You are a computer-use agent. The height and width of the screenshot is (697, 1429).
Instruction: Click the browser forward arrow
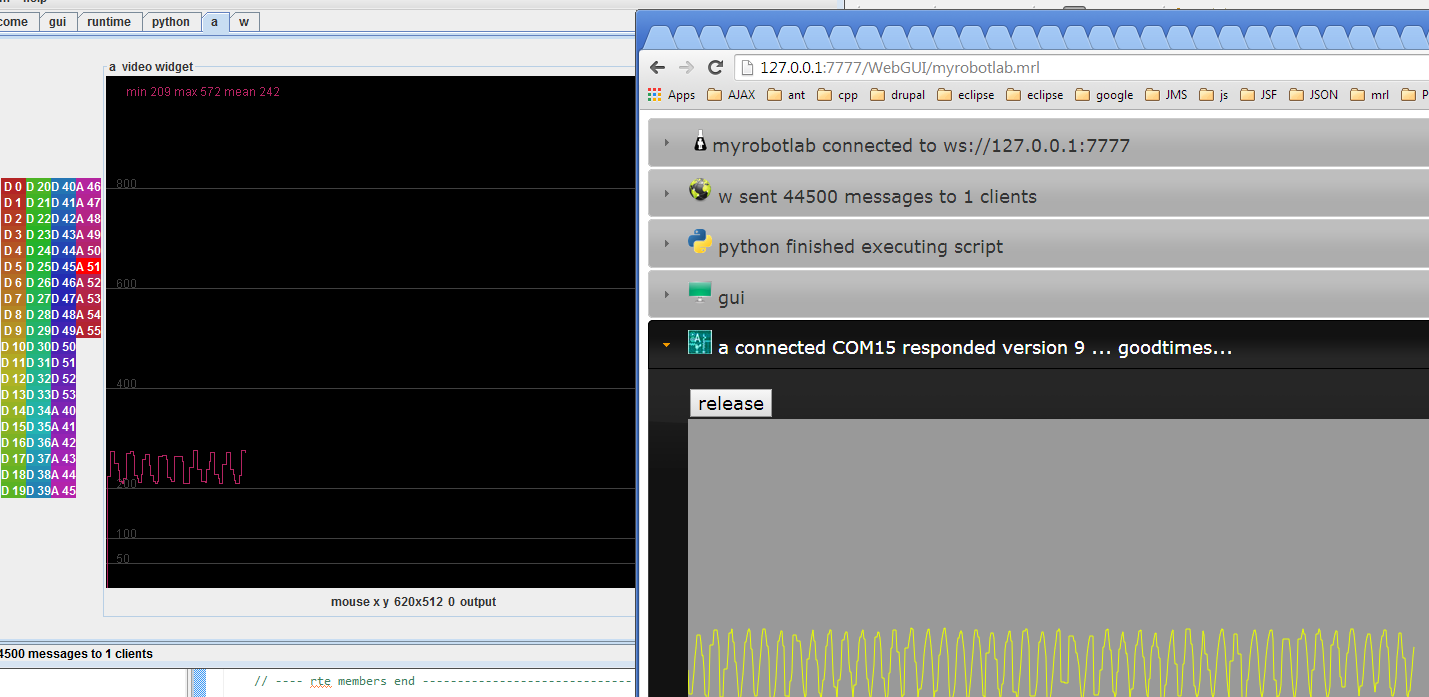(686, 67)
